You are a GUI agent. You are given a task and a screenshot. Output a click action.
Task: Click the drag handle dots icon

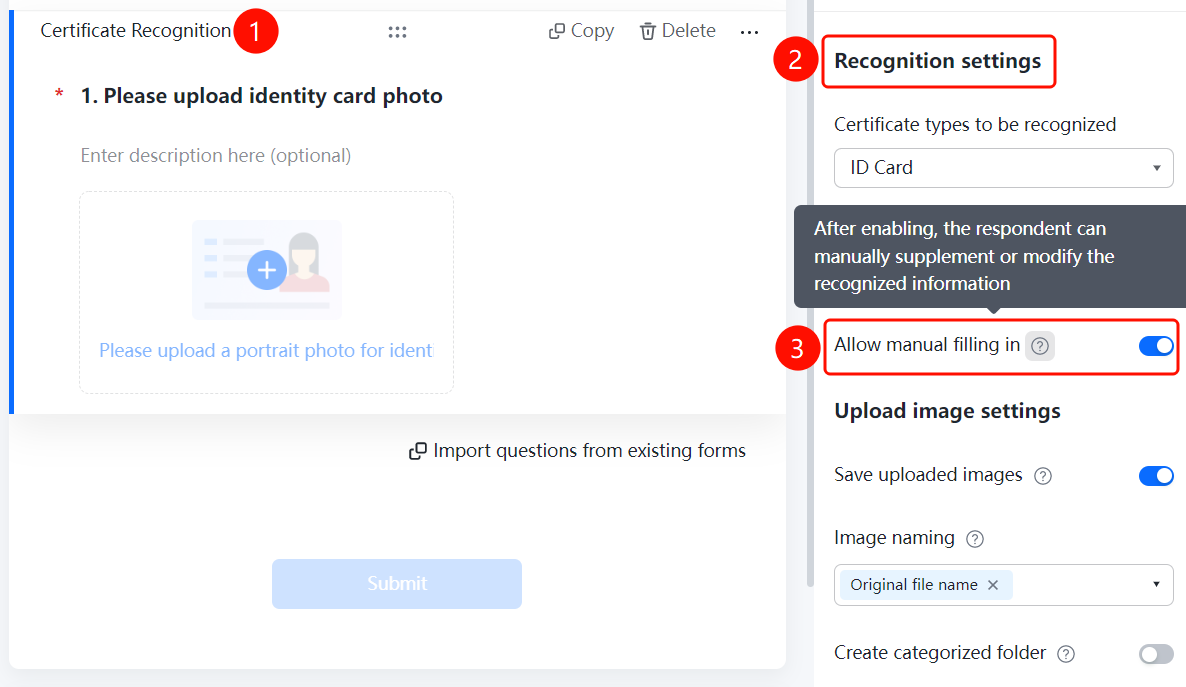coord(397,32)
